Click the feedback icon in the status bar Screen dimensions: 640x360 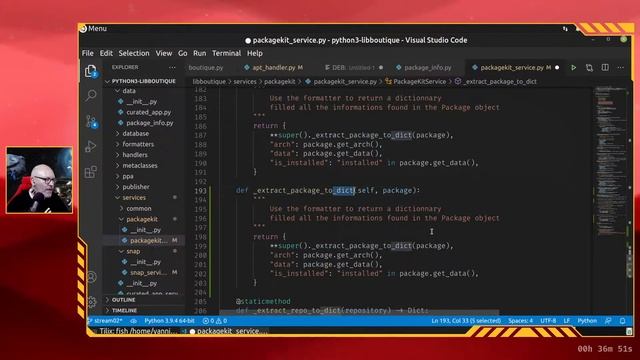[x=608, y=321]
